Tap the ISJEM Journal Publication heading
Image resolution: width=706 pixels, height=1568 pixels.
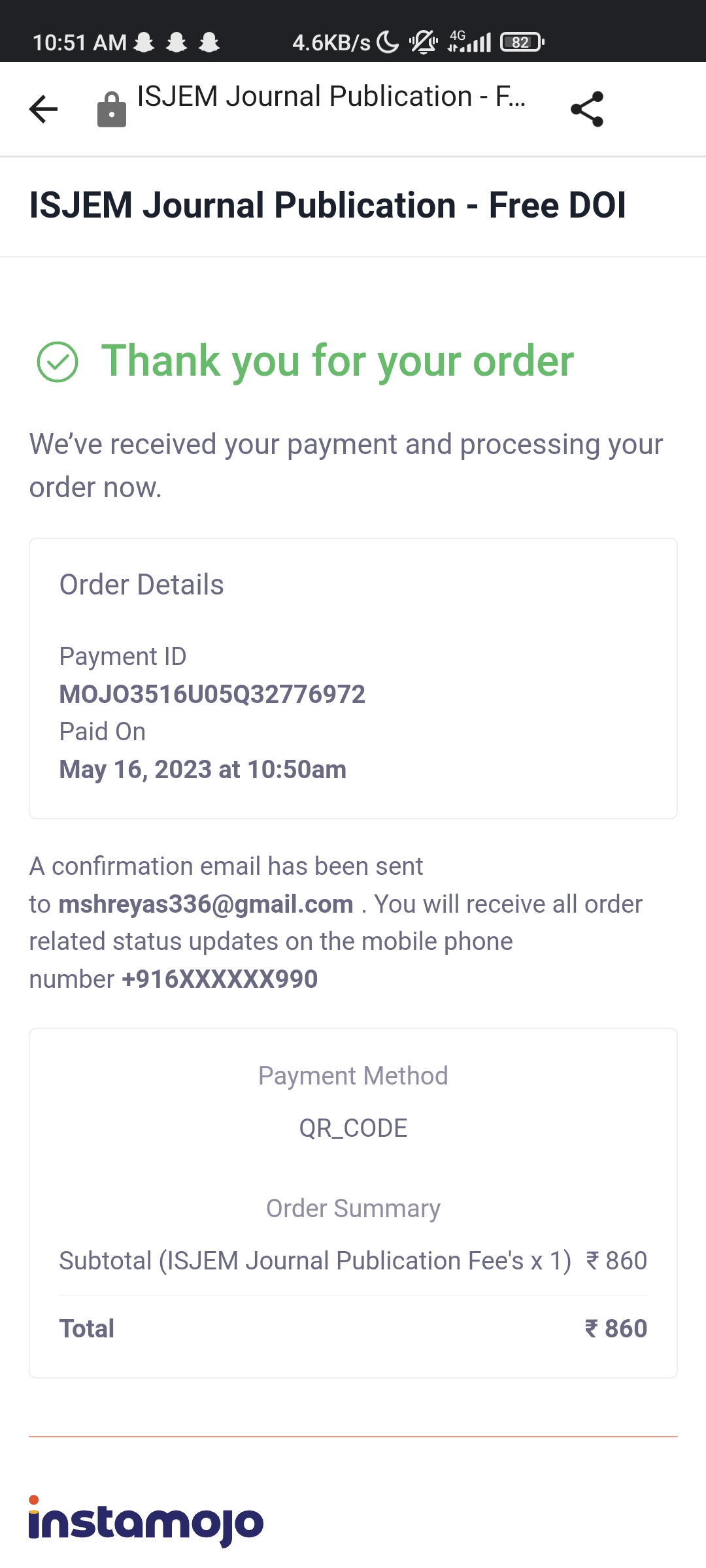[x=328, y=205]
